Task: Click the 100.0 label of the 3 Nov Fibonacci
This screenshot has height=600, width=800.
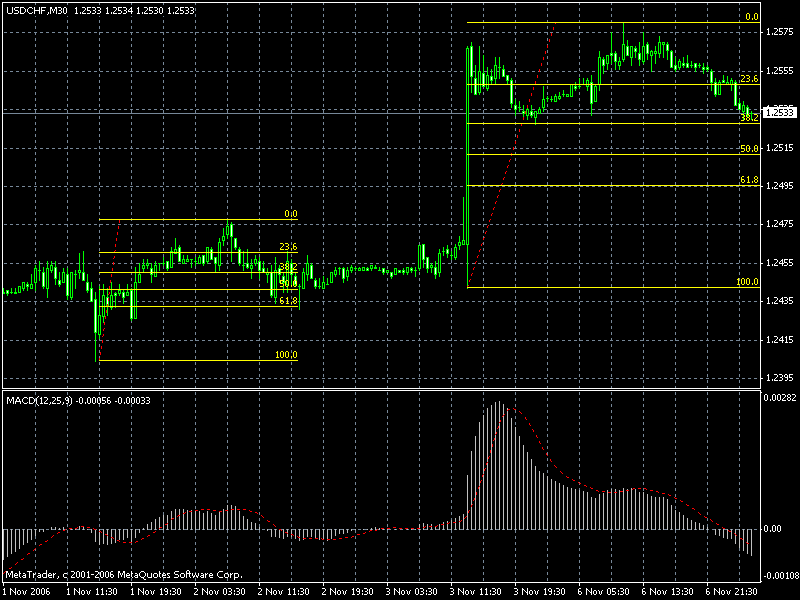Action: coord(747,282)
